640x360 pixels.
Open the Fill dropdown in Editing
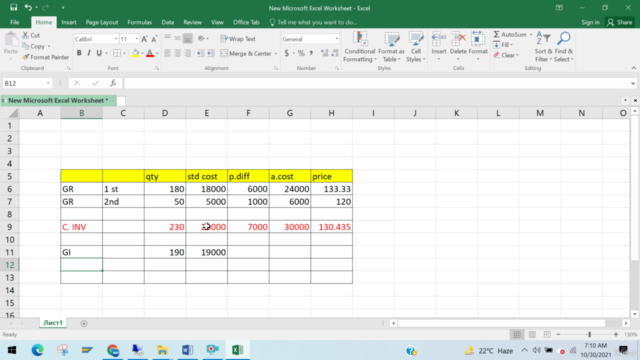coord(503,45)
